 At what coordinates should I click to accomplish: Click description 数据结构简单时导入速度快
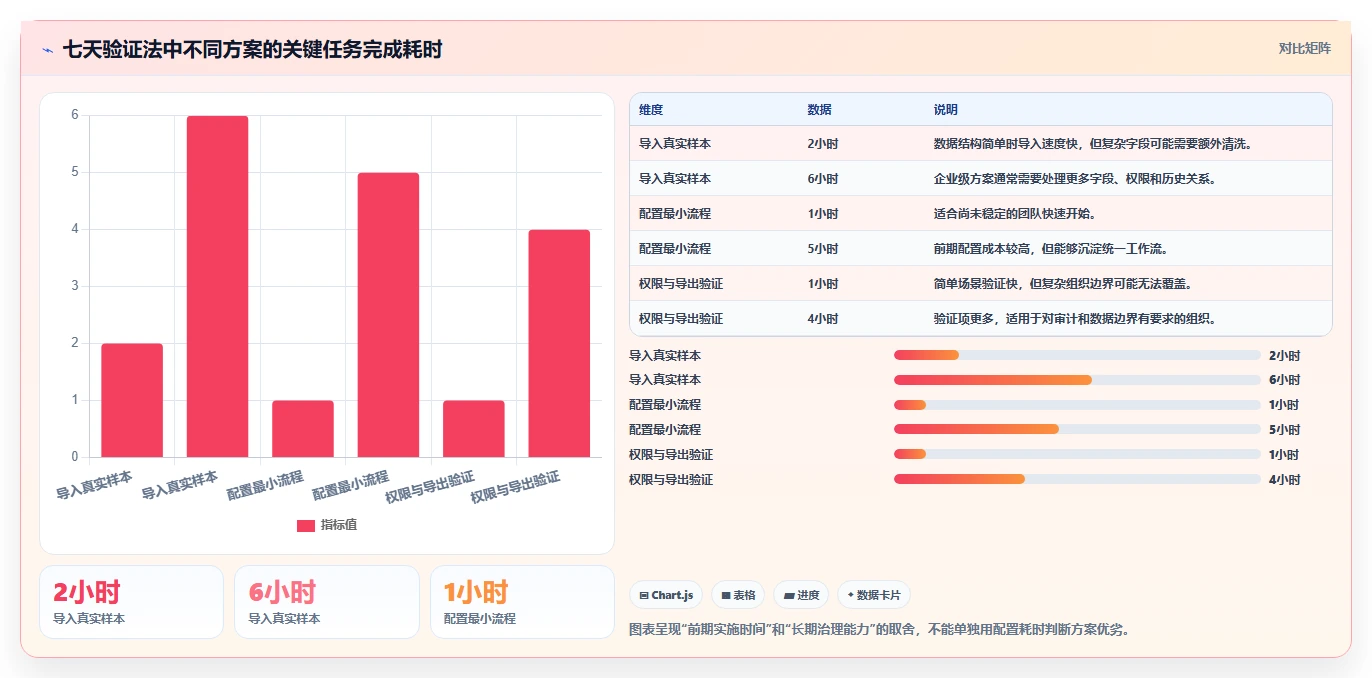1093,144
